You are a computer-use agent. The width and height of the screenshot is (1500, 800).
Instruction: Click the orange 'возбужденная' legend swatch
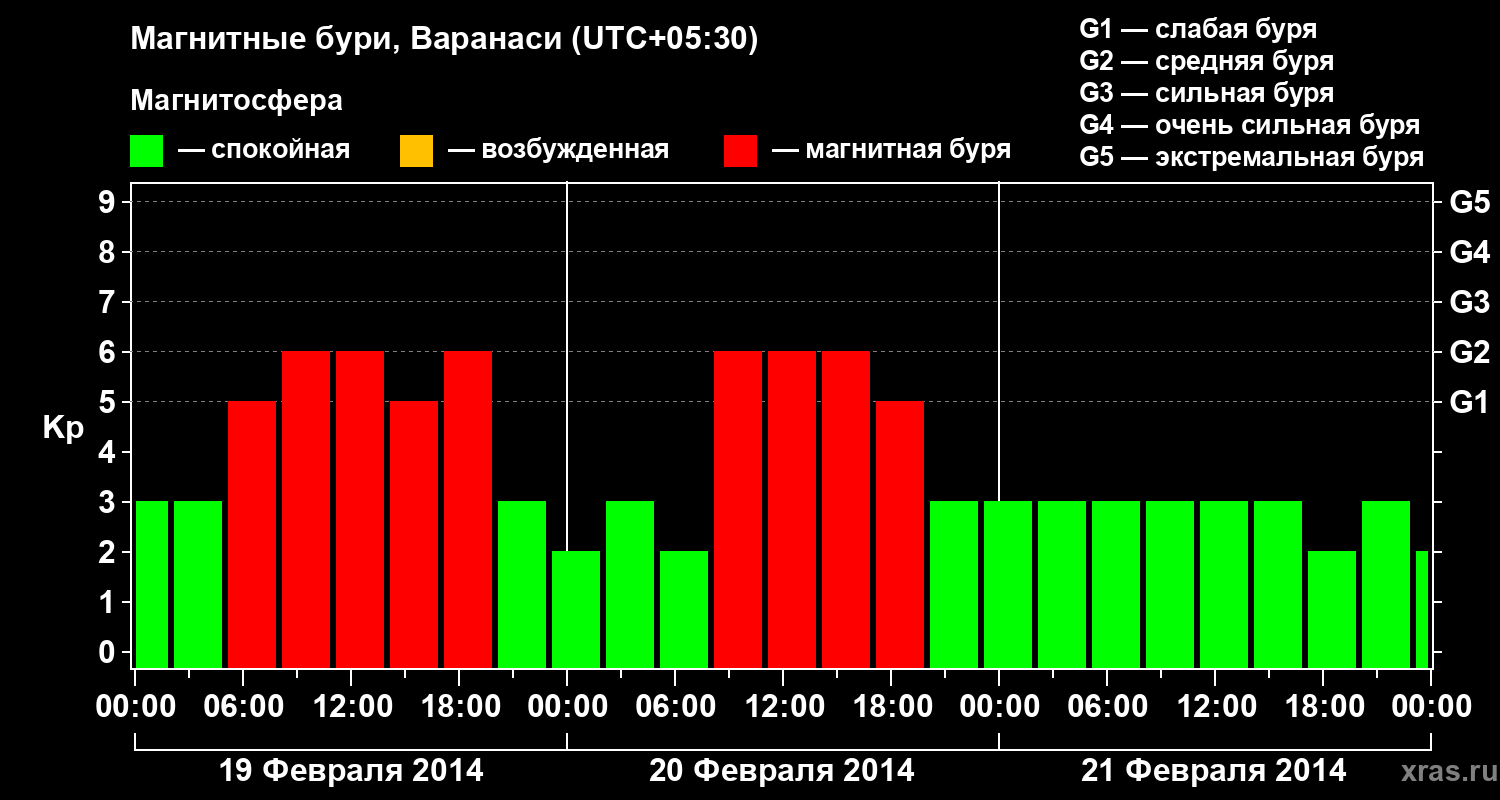coord(416,151)
